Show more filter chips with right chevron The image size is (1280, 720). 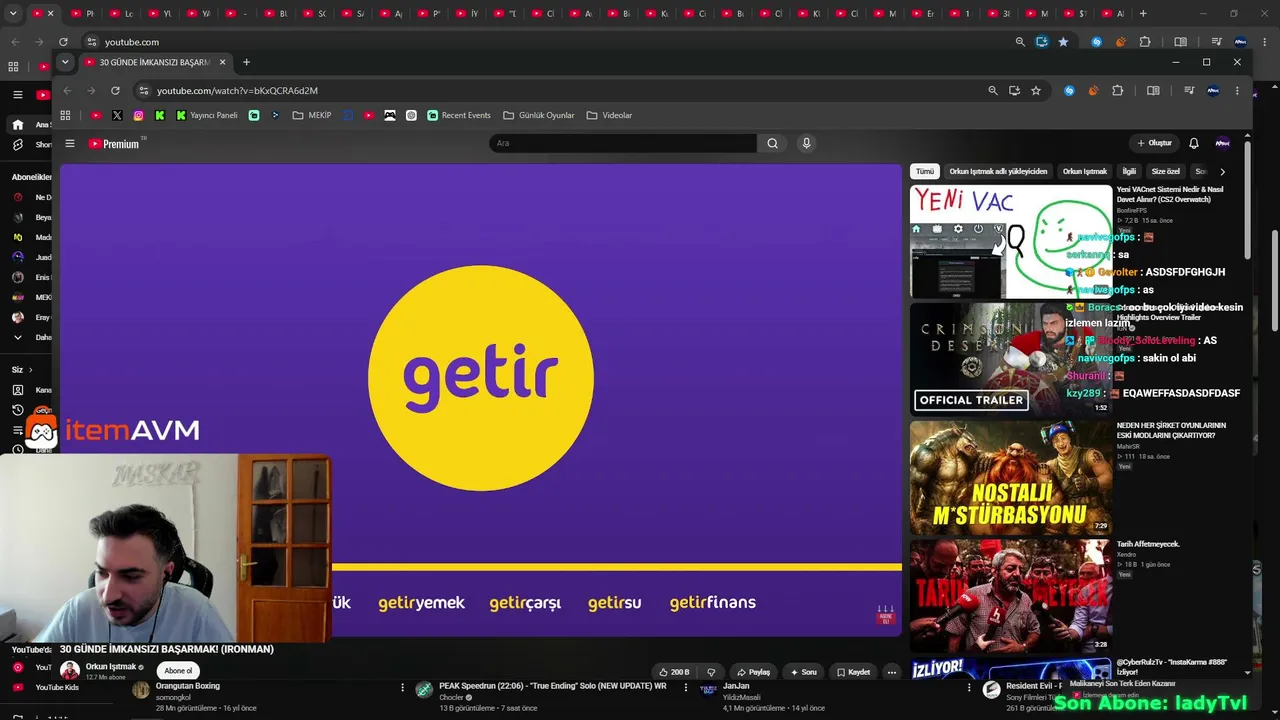pyautogui.click(x=1222, y=172)
